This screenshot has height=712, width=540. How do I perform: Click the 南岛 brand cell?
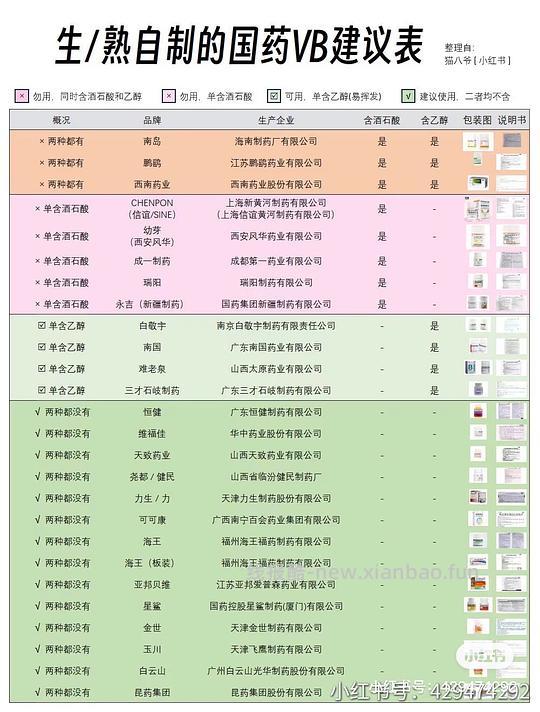(x=152, y=142)
